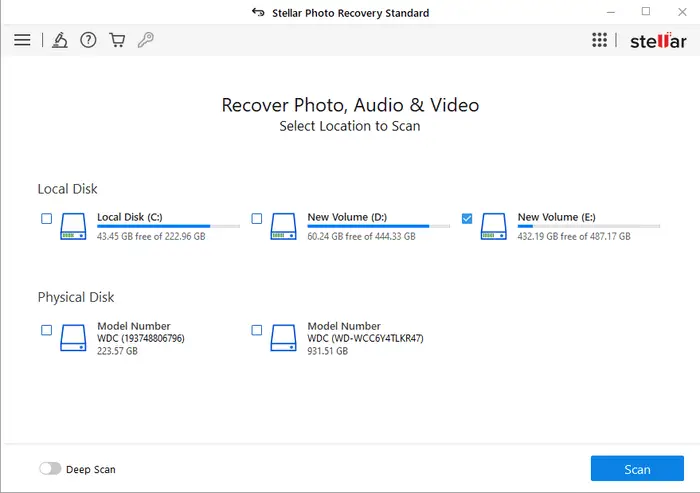Click the "Local Disk (C:)" label
The height and width of the screenshot is (493, 700).
[x=130, y=217]
